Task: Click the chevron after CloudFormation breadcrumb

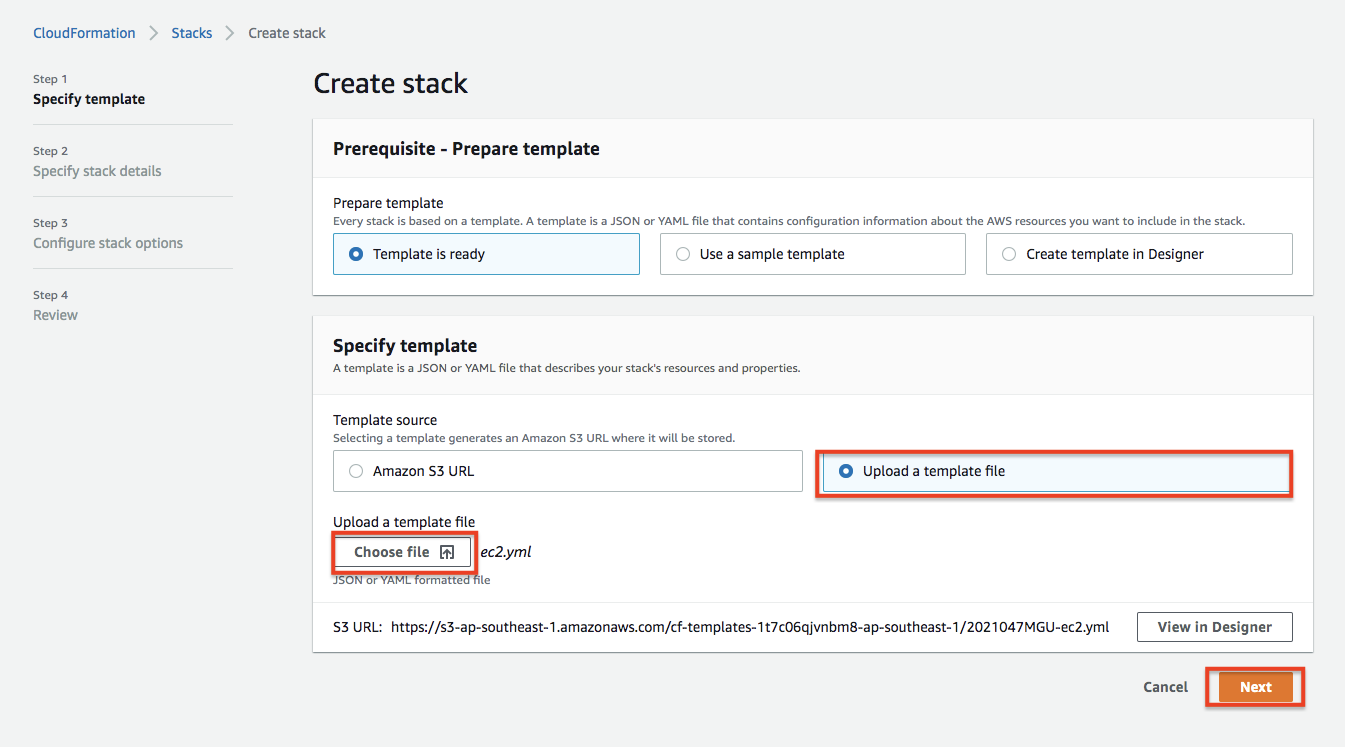Action: pyautogui.click(x=154, y=33)
